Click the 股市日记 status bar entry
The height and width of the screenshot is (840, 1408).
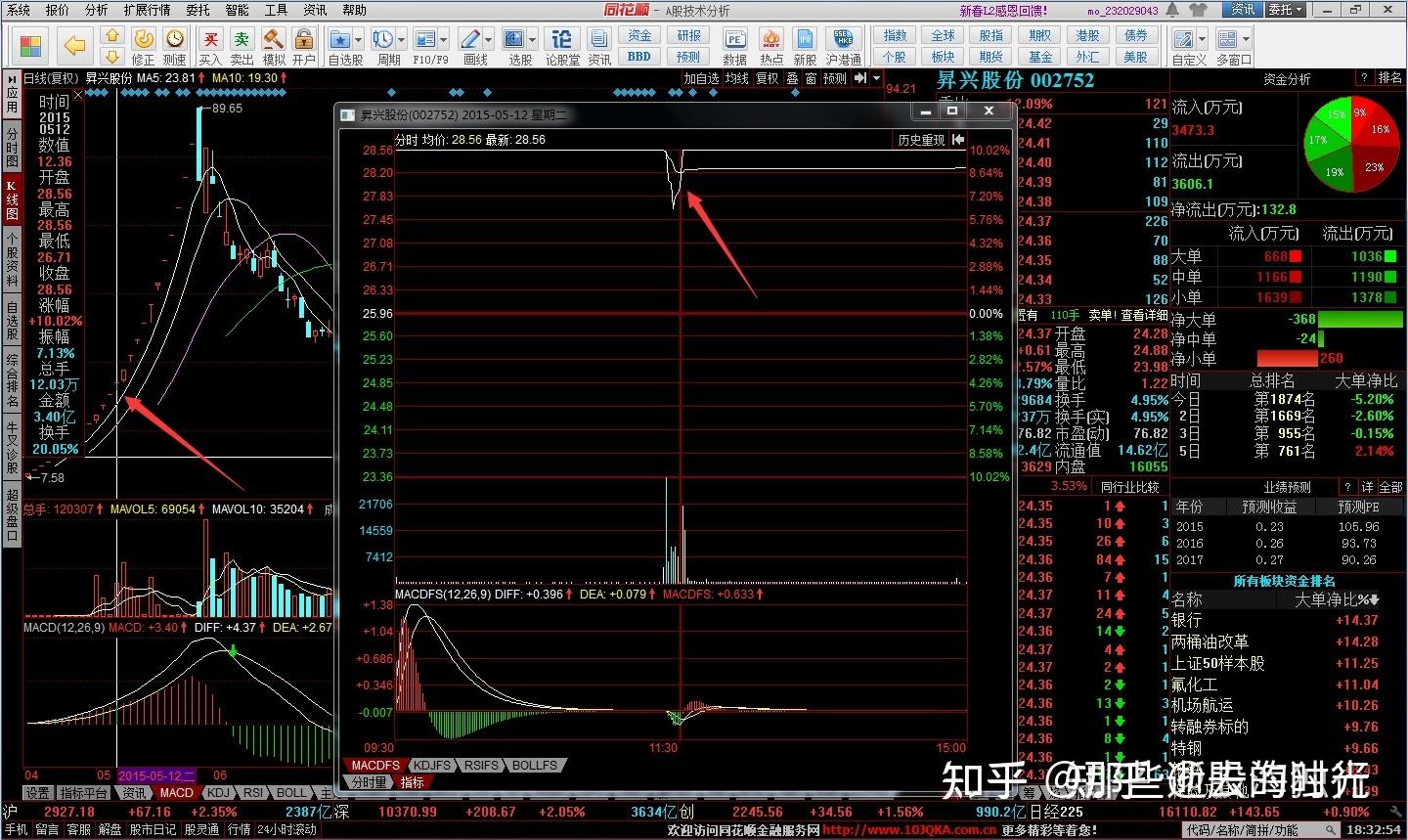click(153, 829)
